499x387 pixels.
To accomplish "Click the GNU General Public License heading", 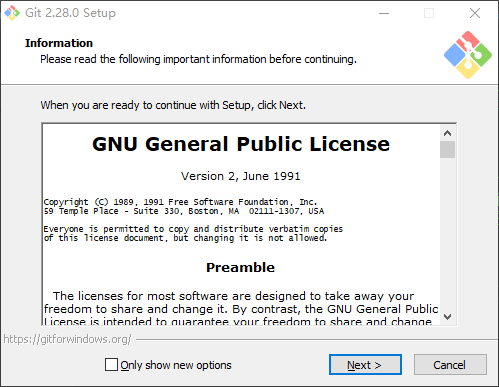I will 241,144.
